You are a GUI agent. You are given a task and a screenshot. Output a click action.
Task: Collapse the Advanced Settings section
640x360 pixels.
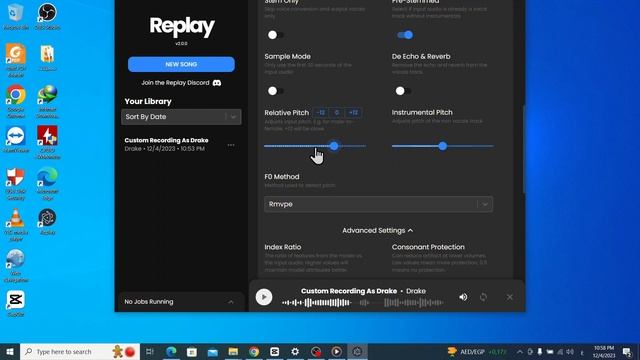click(x=378, y=231)
